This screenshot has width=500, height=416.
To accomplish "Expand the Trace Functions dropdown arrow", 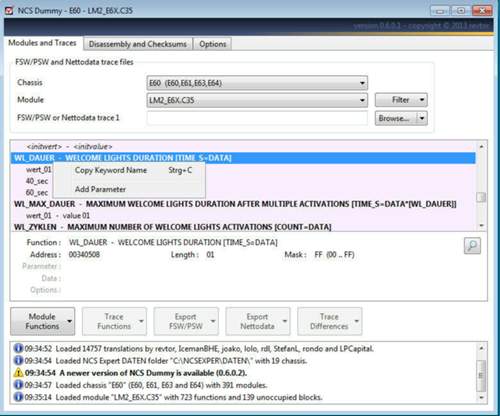I will click(x=141, y=321).
